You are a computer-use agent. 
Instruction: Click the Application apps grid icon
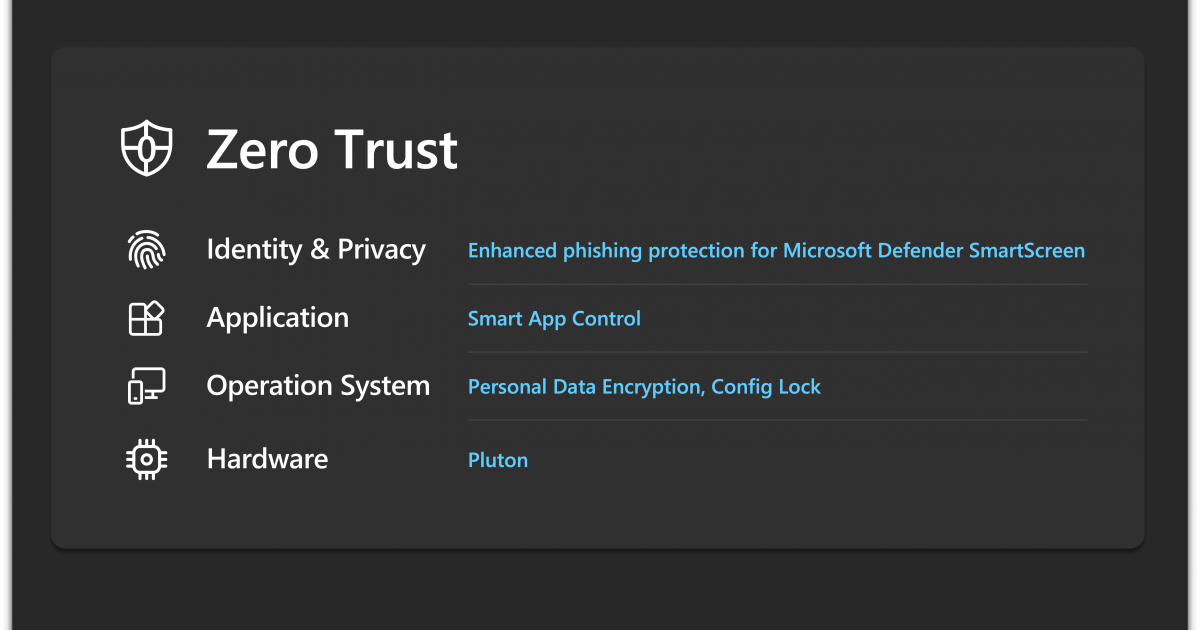(x=146, y=318)
